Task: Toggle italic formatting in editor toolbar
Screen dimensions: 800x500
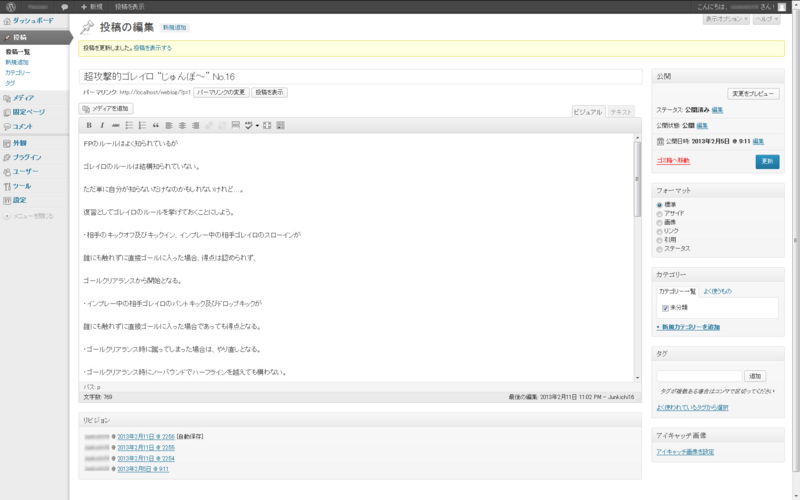Action: [102, 126]
